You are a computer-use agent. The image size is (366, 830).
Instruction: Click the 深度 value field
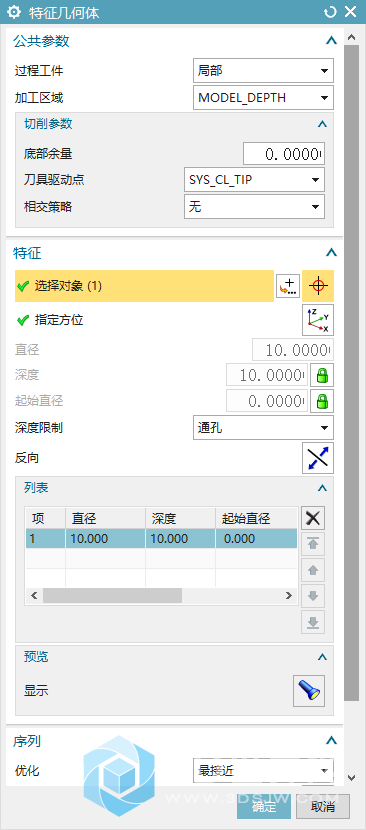[x=267, y=375]
